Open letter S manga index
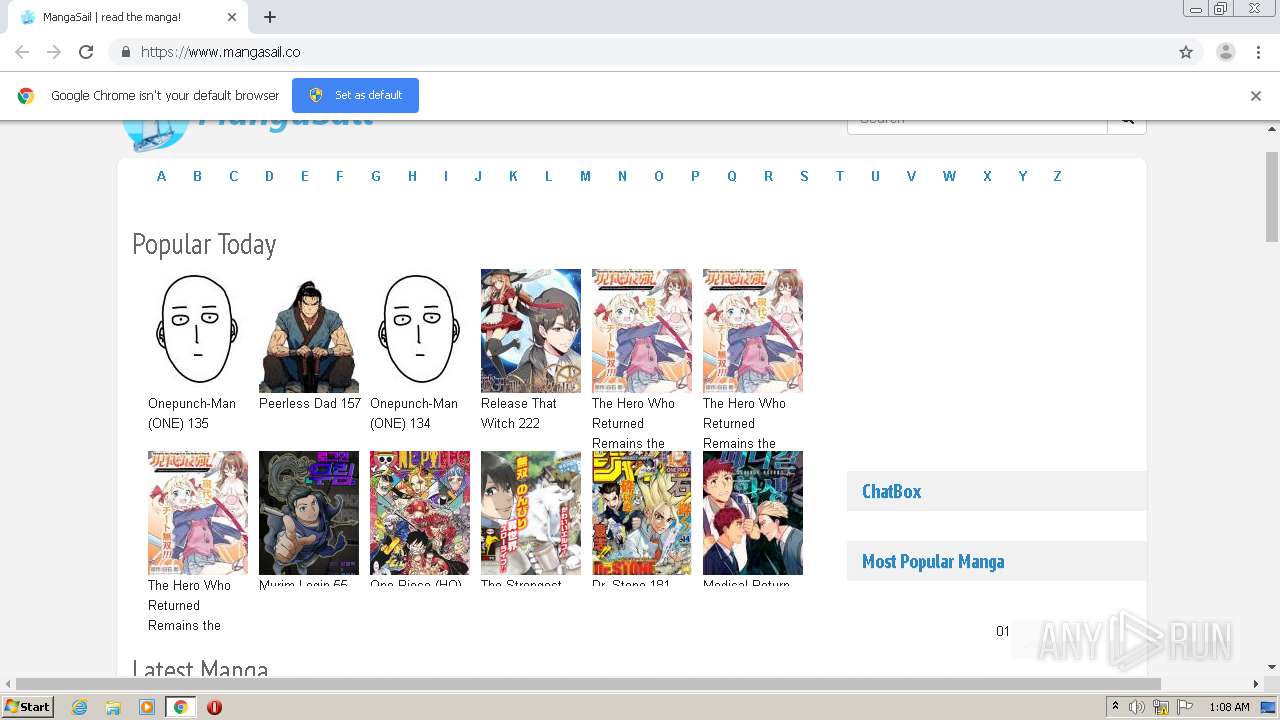 point(804,176)
